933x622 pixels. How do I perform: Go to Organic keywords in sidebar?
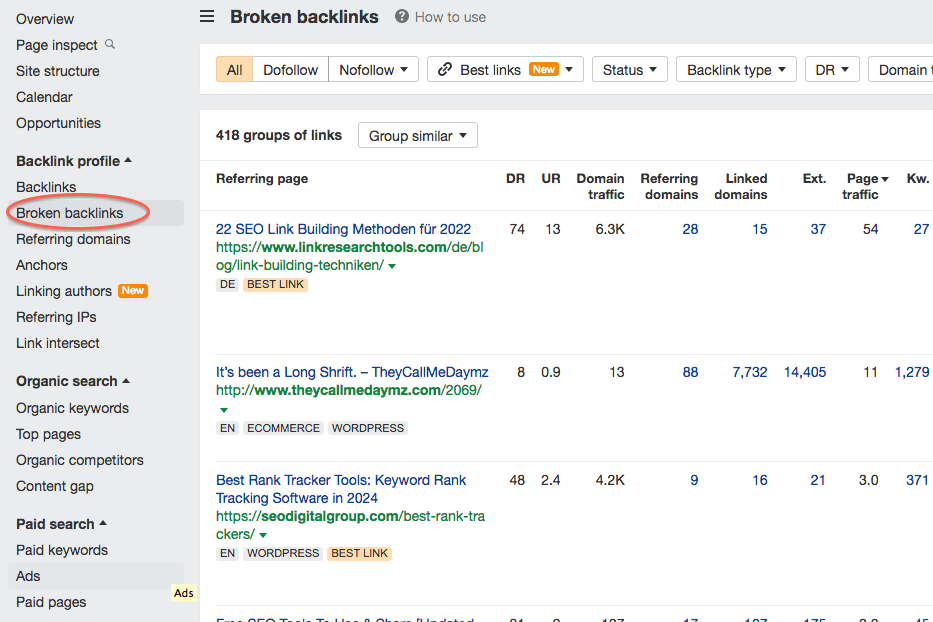[72, 408]
